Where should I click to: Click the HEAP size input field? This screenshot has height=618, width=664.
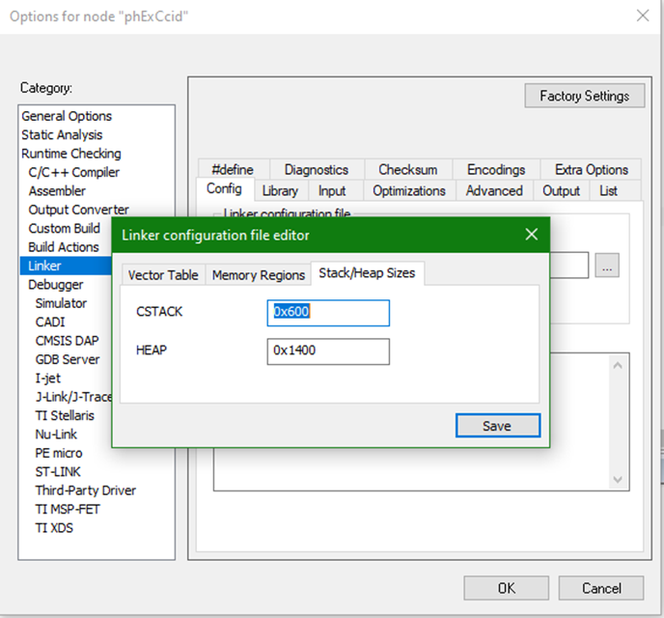coord(328,351)
